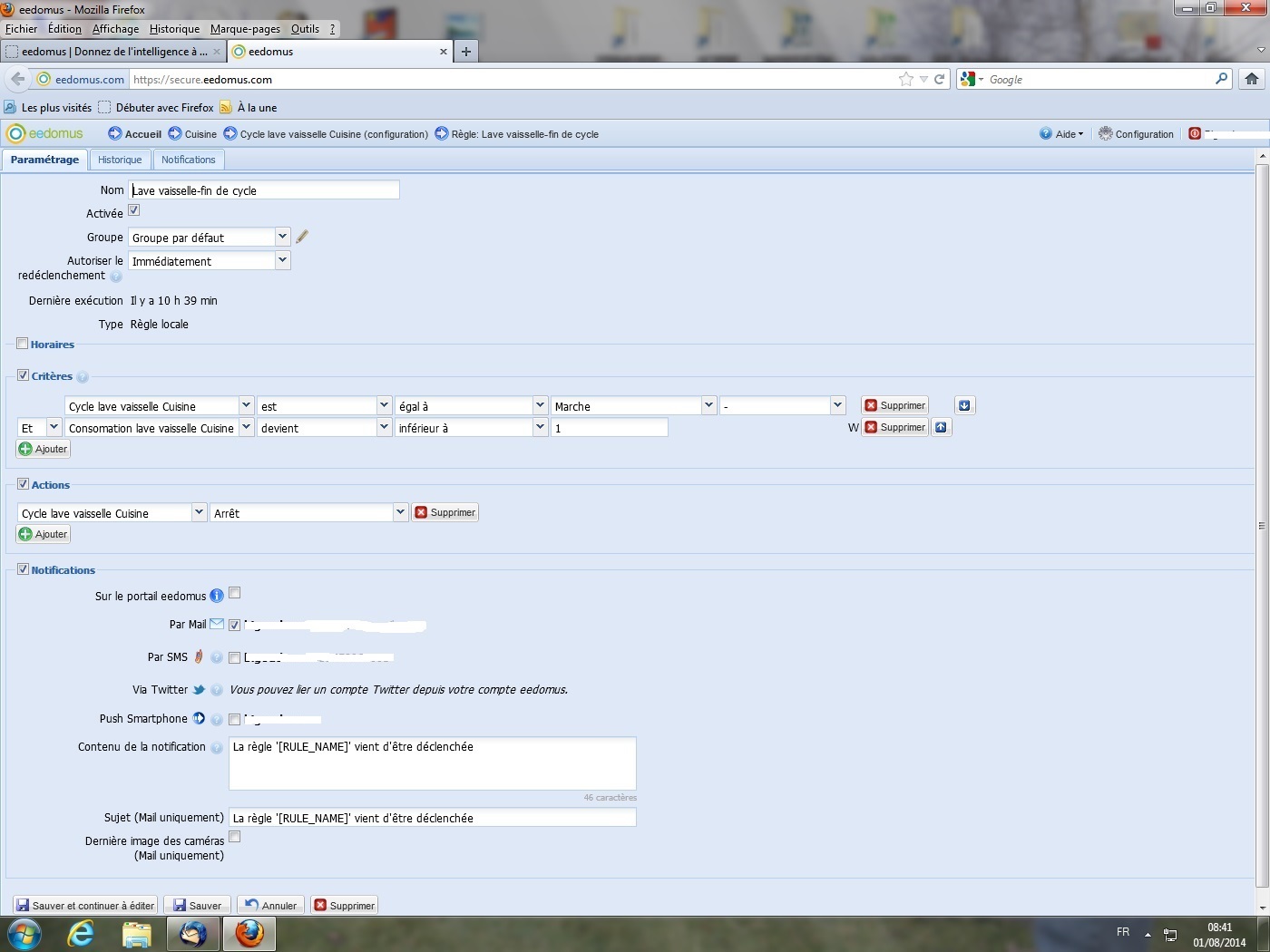Expand the Groupe par défaut dropdown
The image size is (1270, 952).
(x=282, y=237)
